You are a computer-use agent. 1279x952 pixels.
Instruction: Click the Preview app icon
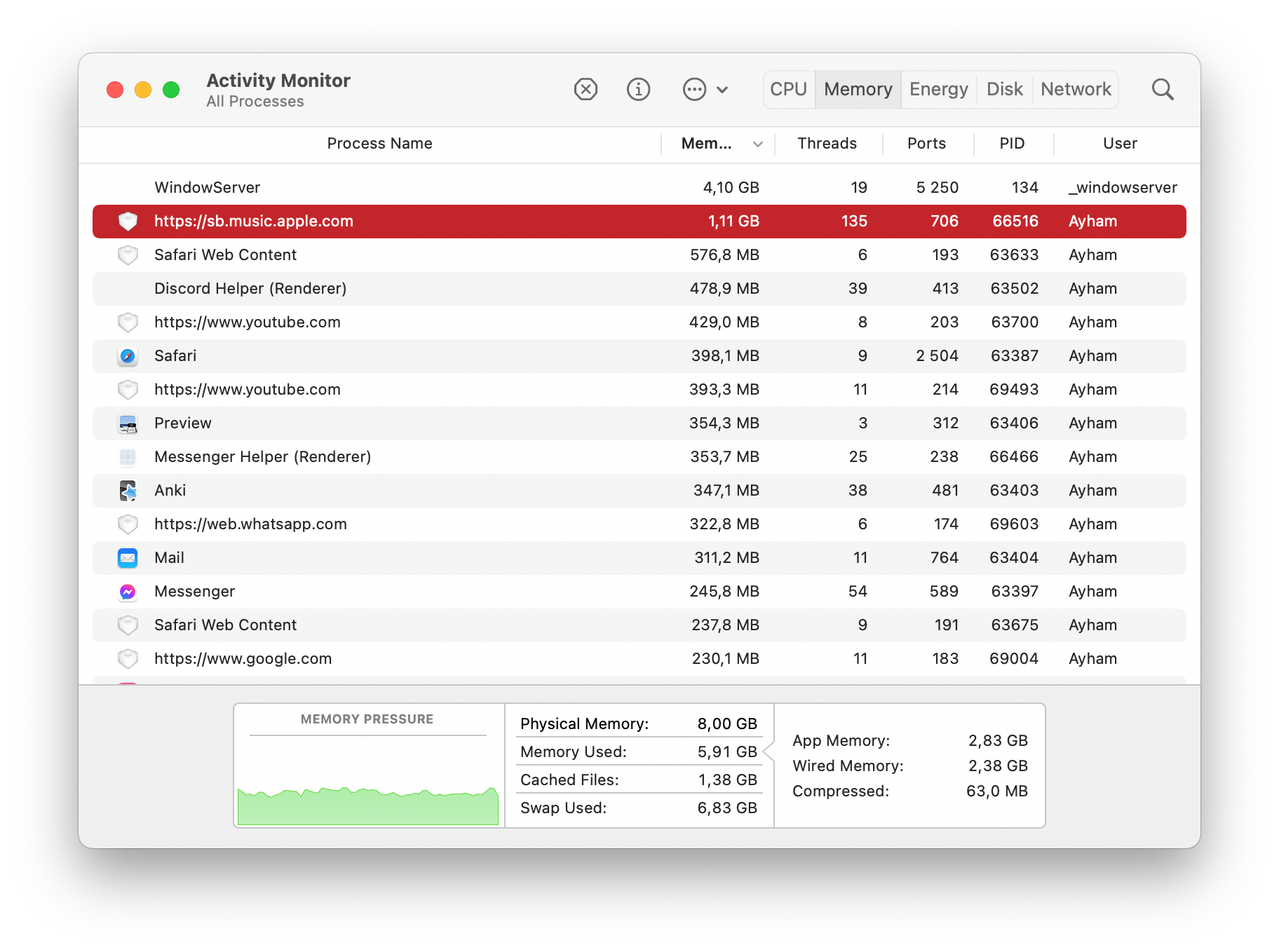(x=128, y=423)
